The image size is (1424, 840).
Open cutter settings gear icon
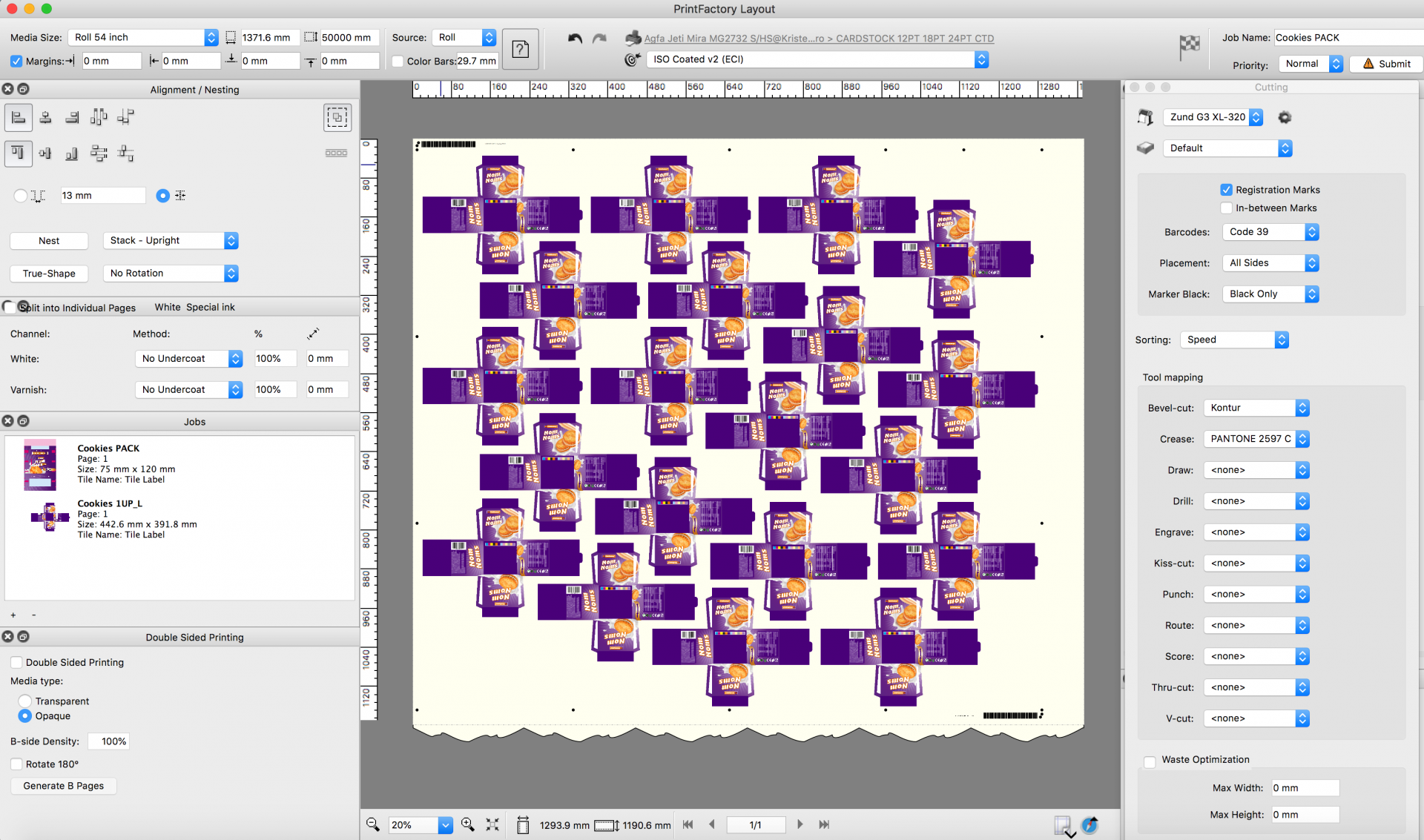(x=1285, y=117)
